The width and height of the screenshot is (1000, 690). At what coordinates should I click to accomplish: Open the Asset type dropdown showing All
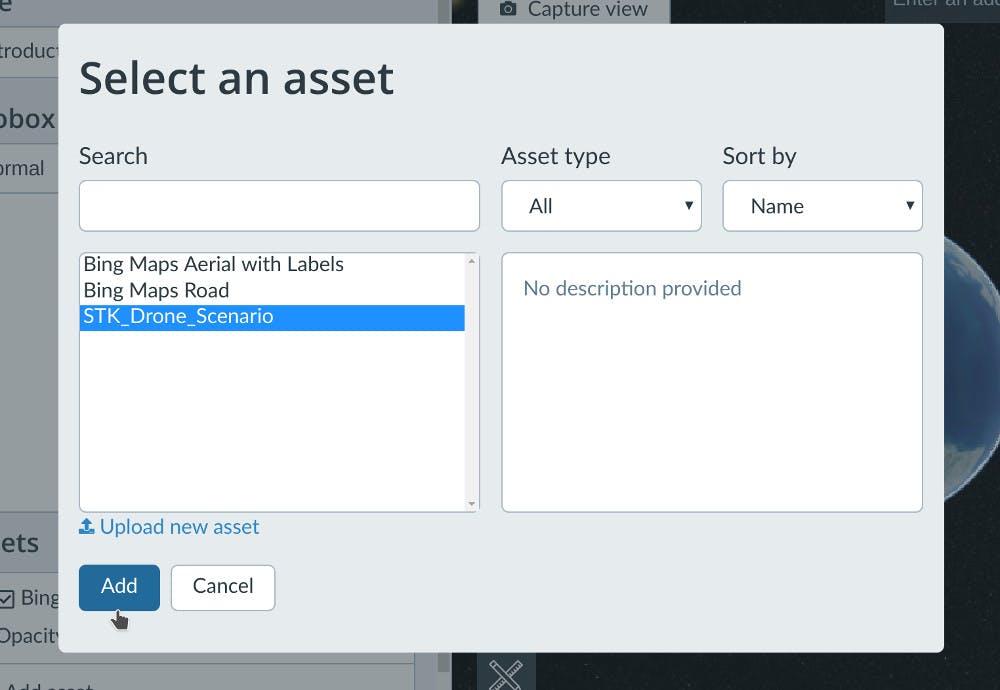tap(600, 205)
